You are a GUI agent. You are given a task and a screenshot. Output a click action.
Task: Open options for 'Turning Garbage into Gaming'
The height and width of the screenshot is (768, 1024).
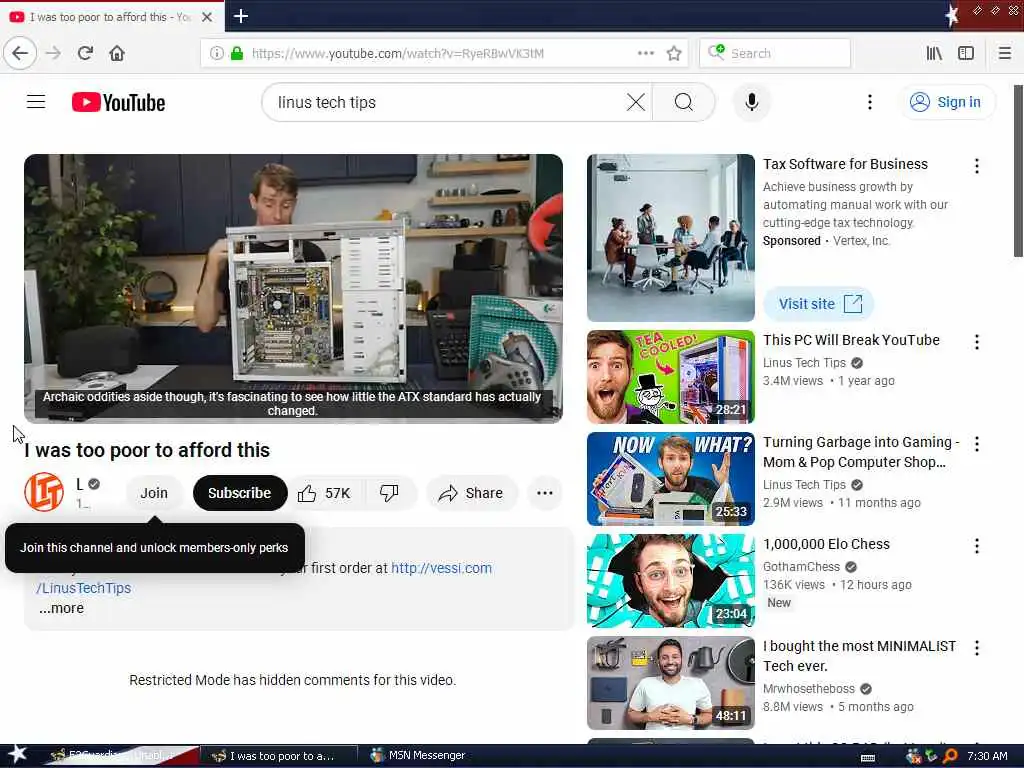[x=976, y=444]
